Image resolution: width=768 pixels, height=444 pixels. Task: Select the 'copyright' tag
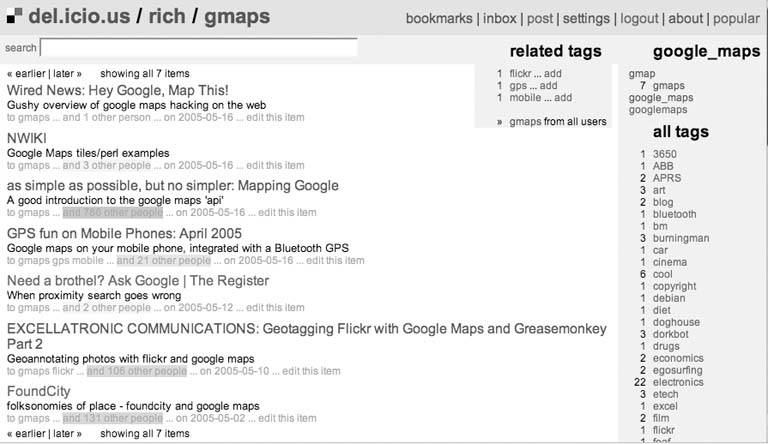(674, 286)
